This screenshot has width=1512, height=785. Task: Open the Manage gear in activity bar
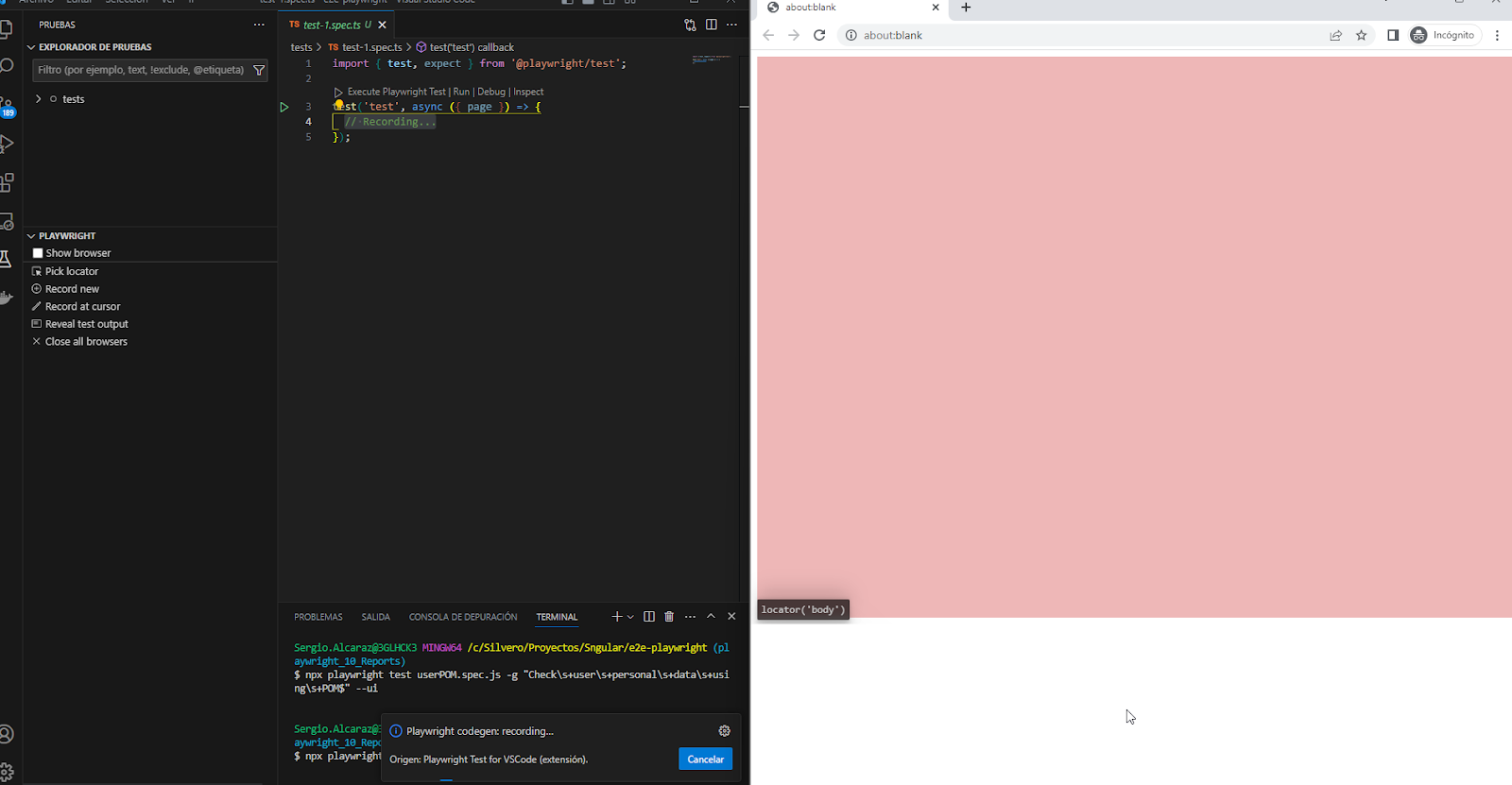click(x=6, y=772)
